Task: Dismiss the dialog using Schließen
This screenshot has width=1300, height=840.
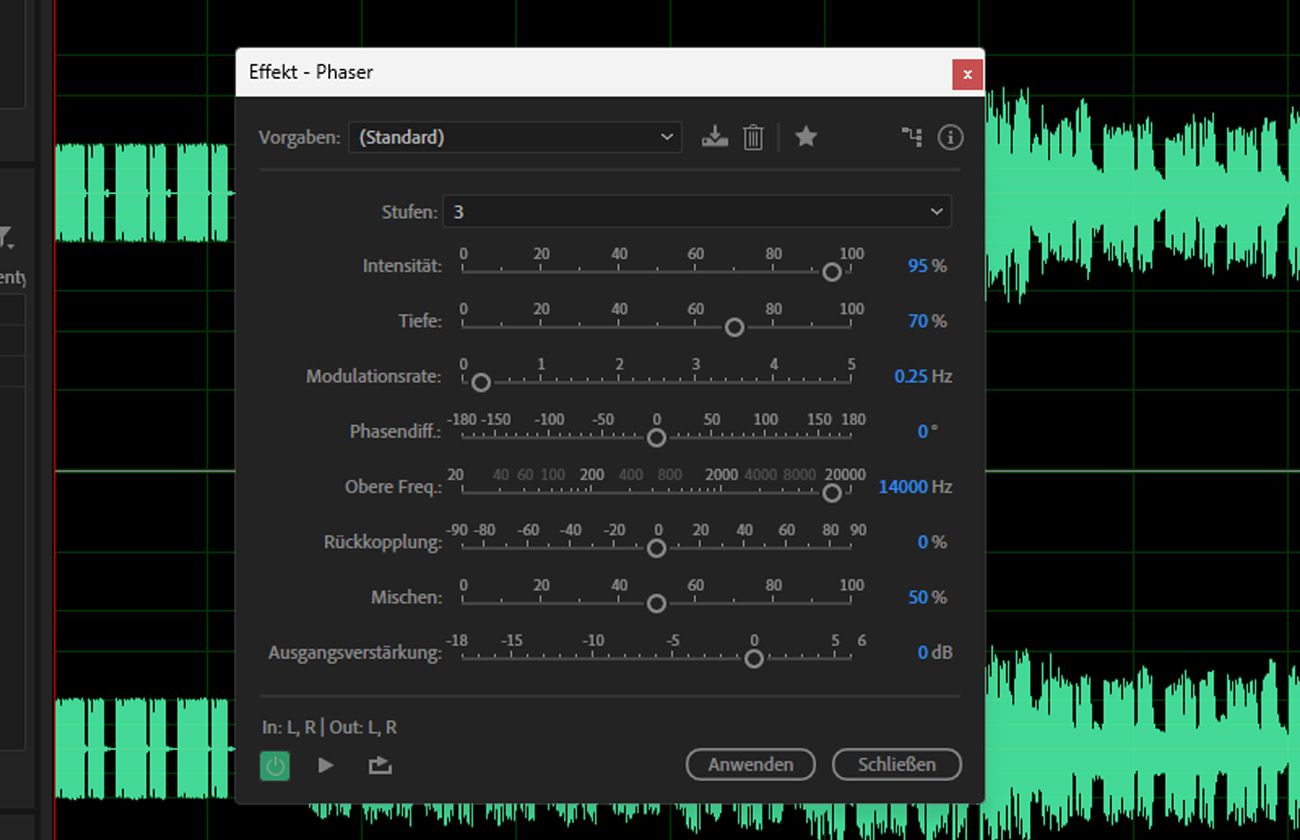Action: pos(896,764)
